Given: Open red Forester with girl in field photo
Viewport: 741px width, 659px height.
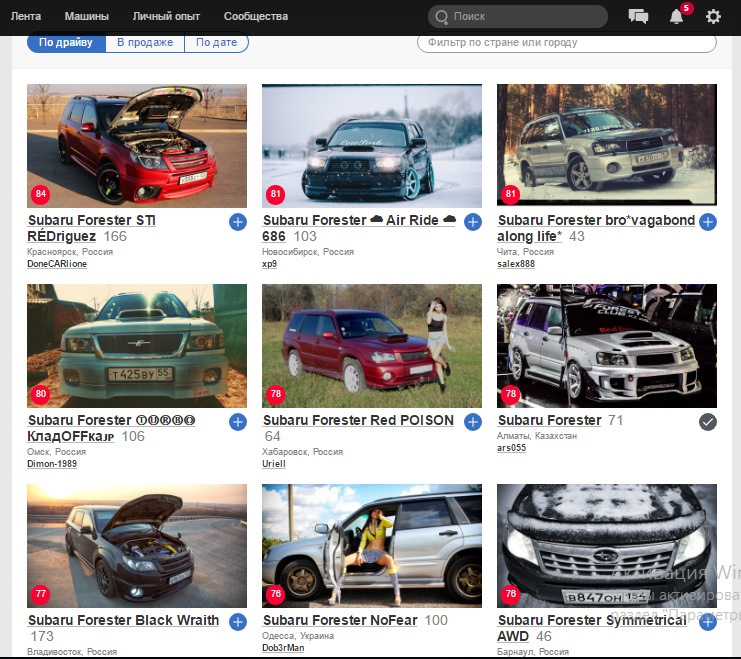Looking at the screenshot, I should coord(372,346).
